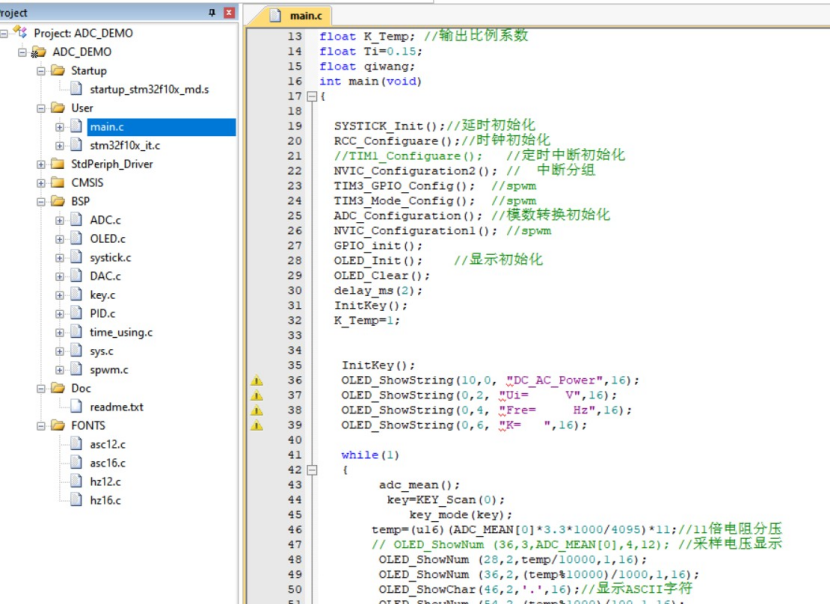This screenshot has height=605, width=830.
Task: Click adc_mean() call on line 43
Action: coord(419,485)
